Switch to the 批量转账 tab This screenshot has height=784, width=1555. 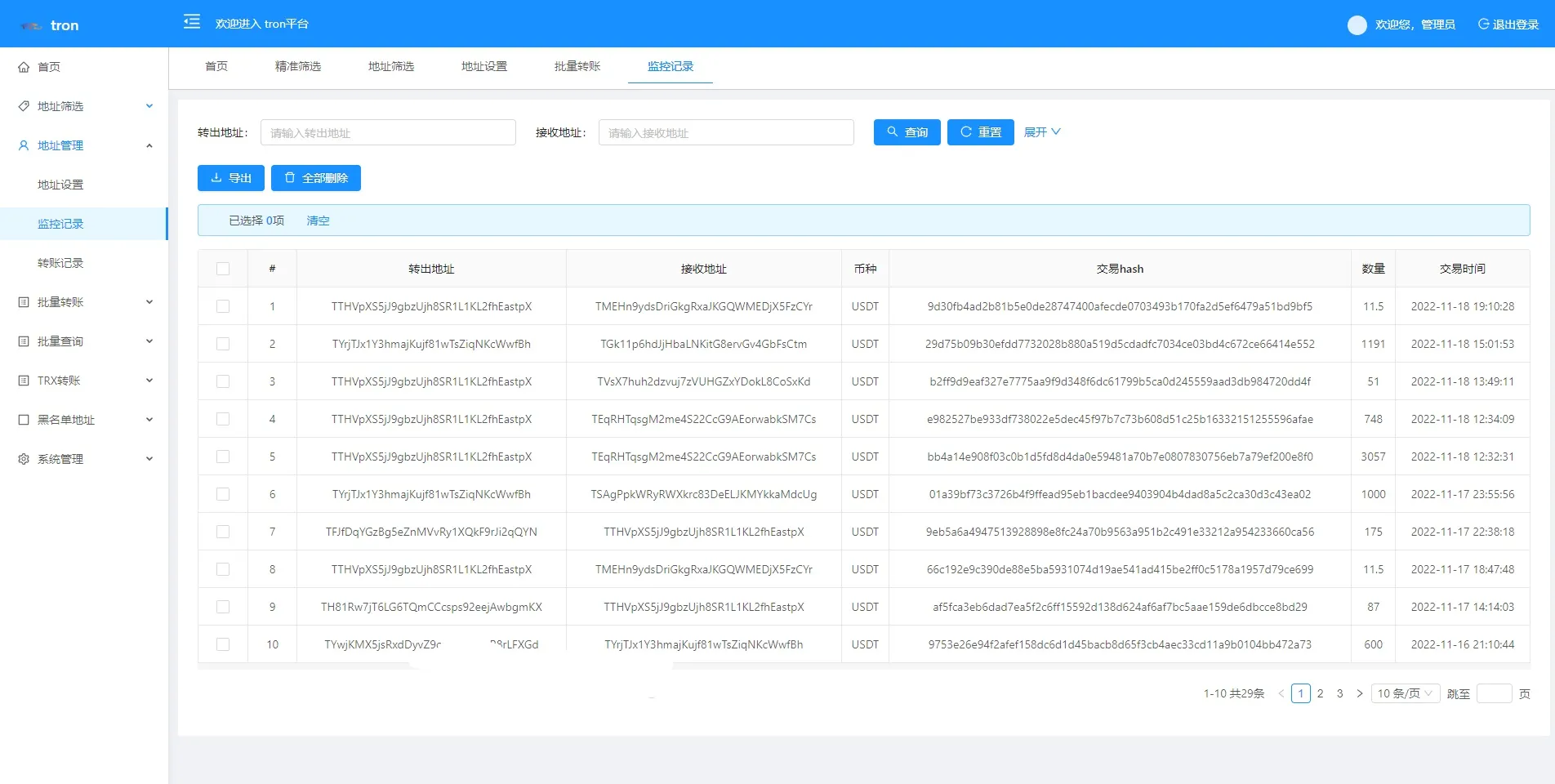tap(577, 66)
